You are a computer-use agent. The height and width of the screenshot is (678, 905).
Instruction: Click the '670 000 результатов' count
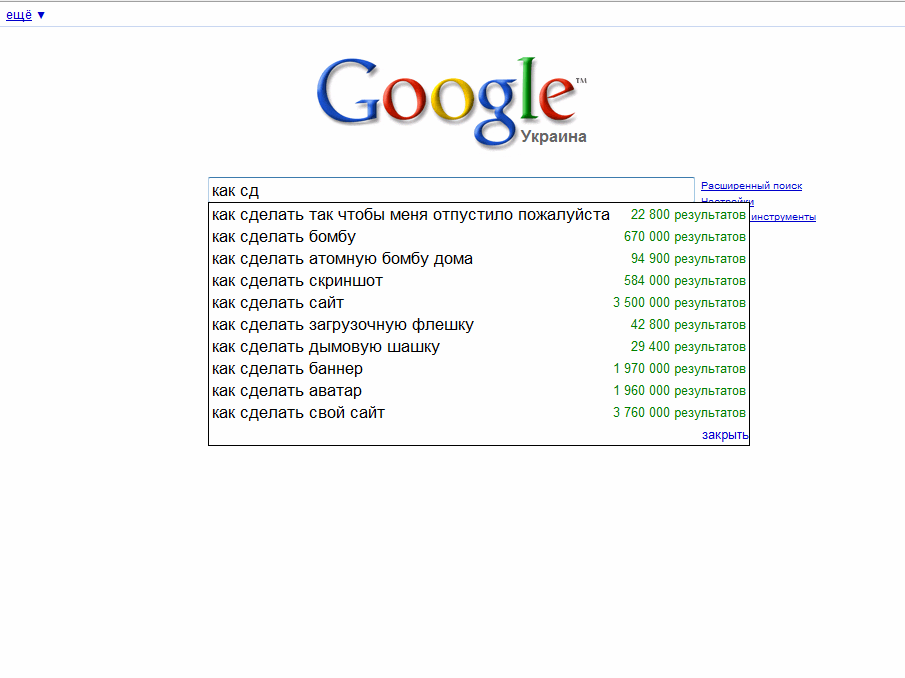pyautogui.click(x=685, y=237)
